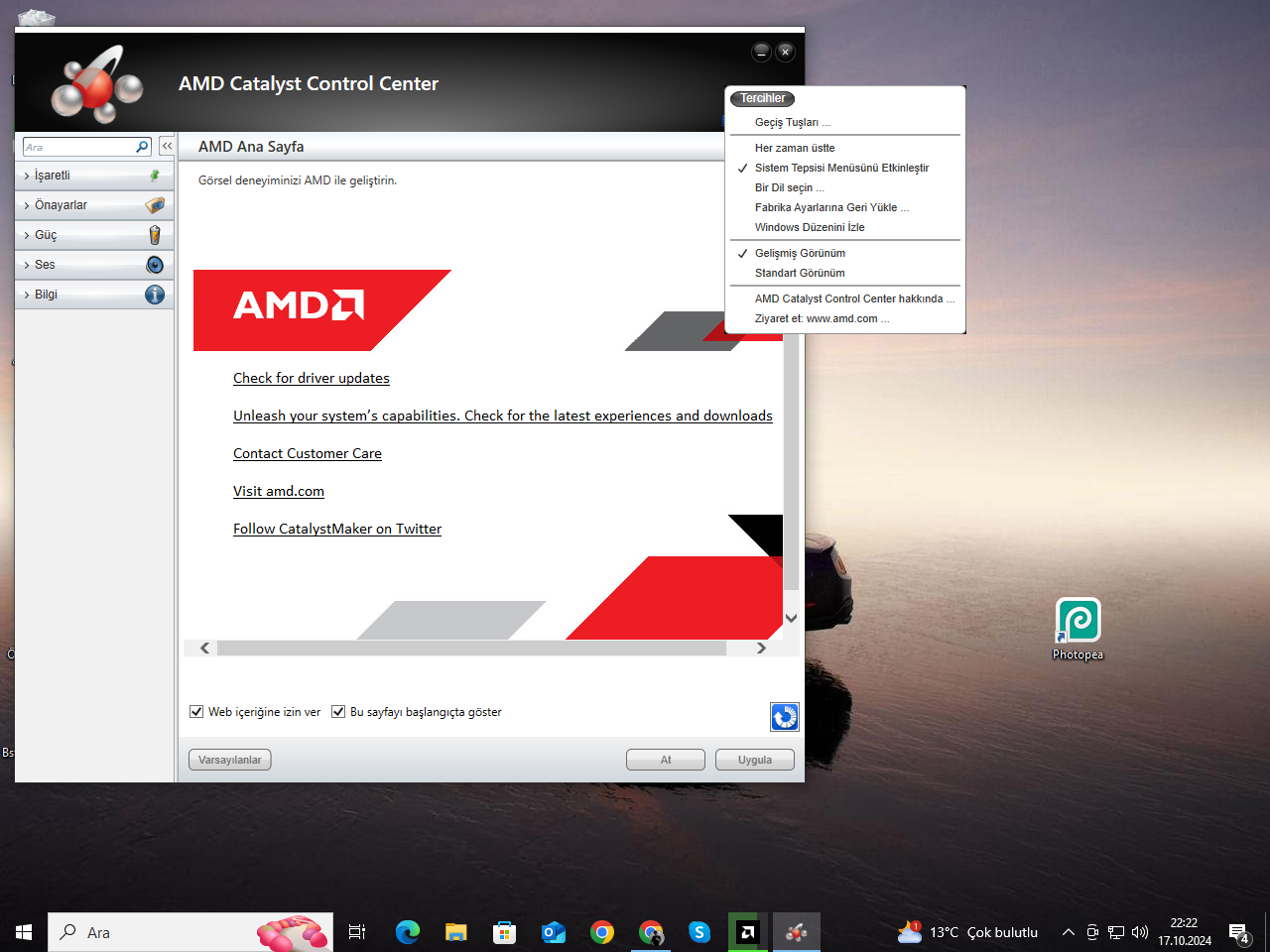
Task: Open the 'Visit amd.com' link
Action: tap(279, 491)
